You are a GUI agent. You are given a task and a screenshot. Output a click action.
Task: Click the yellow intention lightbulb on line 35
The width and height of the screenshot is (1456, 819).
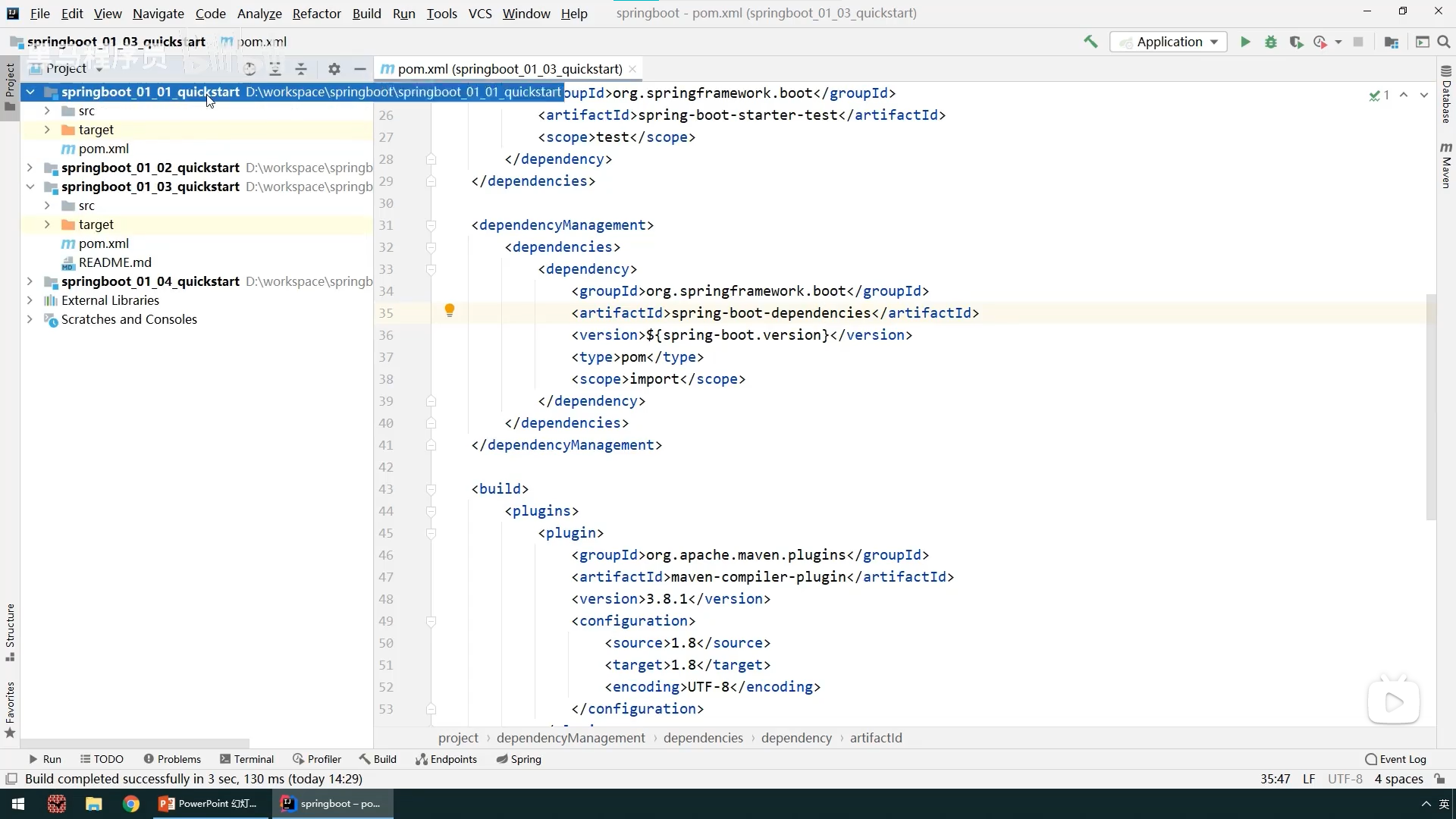[450, 310]
